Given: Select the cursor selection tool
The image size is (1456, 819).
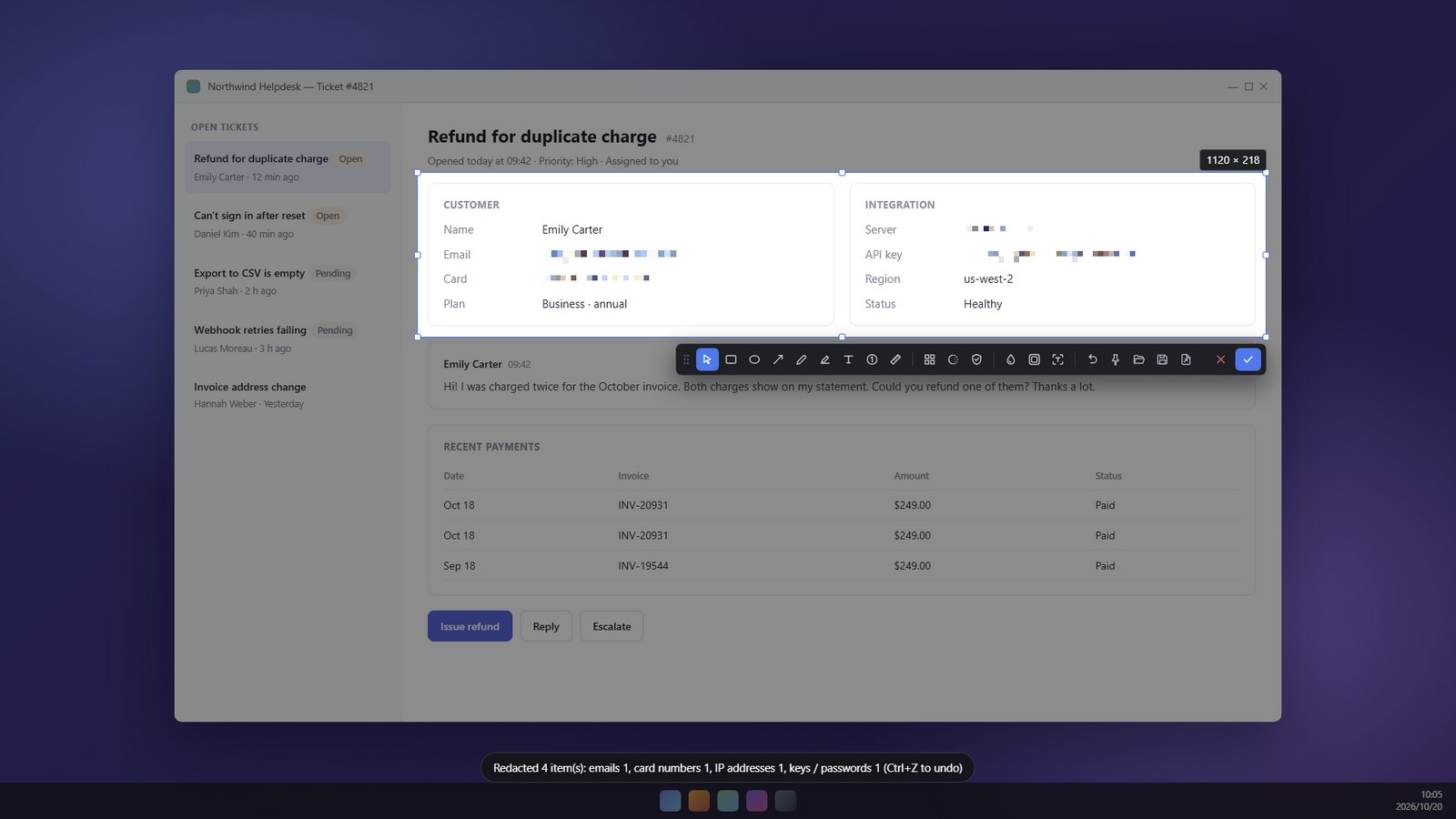Looking at the screenshot, I should pyautogui.click(x=707, y=359).
